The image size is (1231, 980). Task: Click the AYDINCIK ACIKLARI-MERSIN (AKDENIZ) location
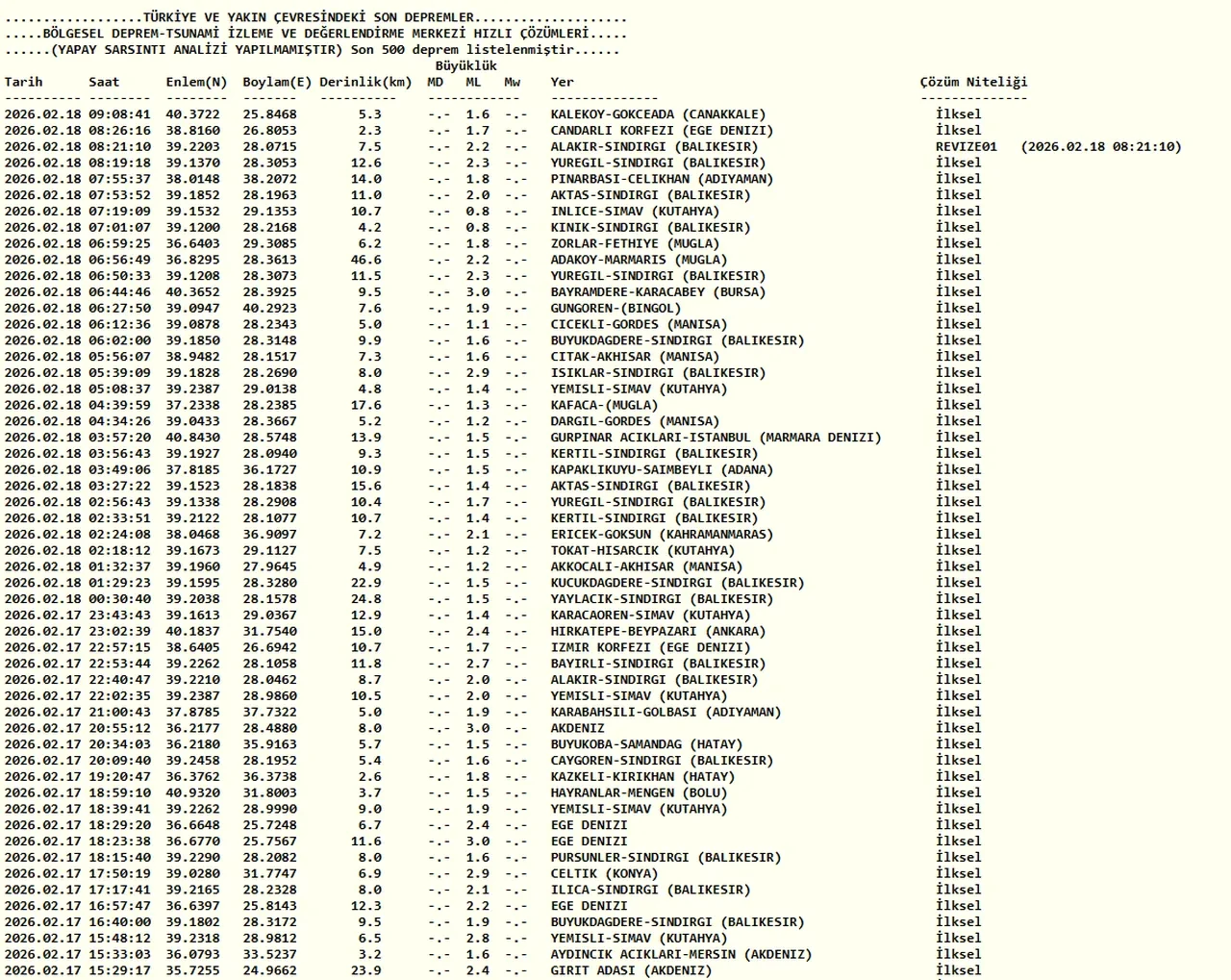[x=681, y=954]
